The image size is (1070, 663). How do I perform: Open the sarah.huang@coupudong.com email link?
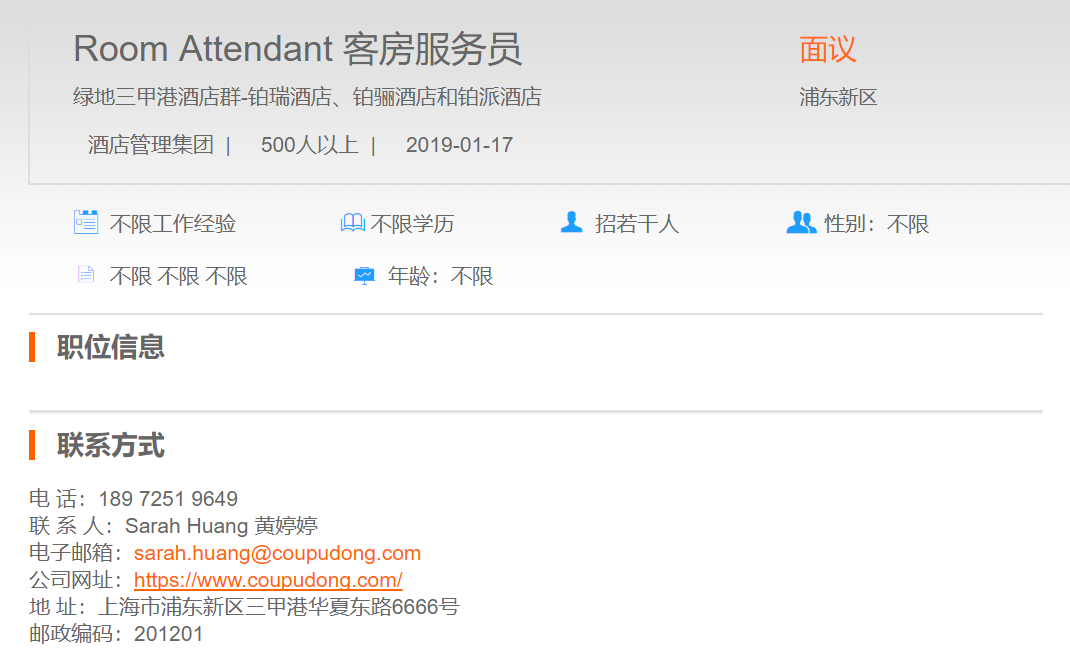(x=277, y=553)
